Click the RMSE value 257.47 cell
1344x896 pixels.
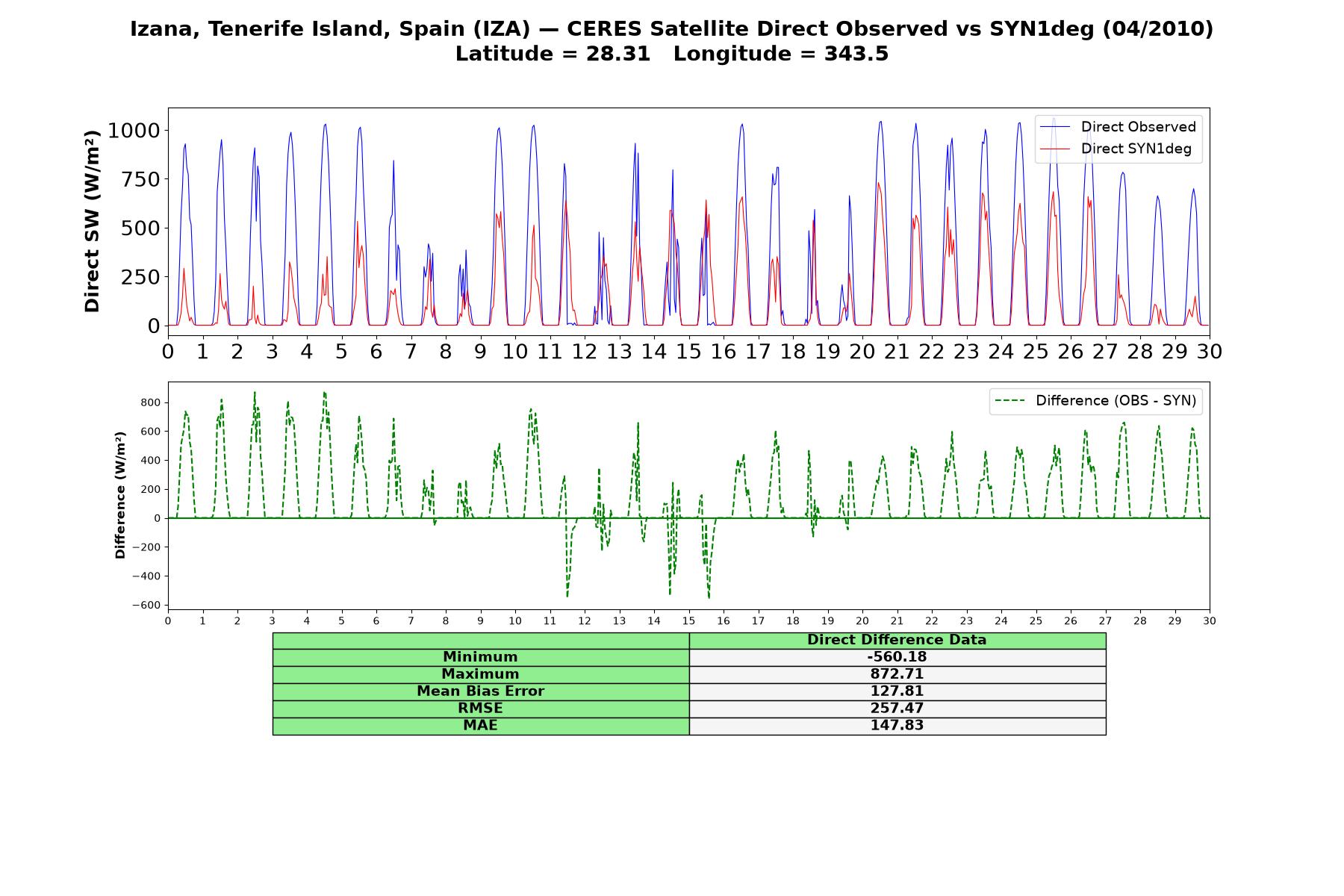pyautogui.click(x=897, y=709)
